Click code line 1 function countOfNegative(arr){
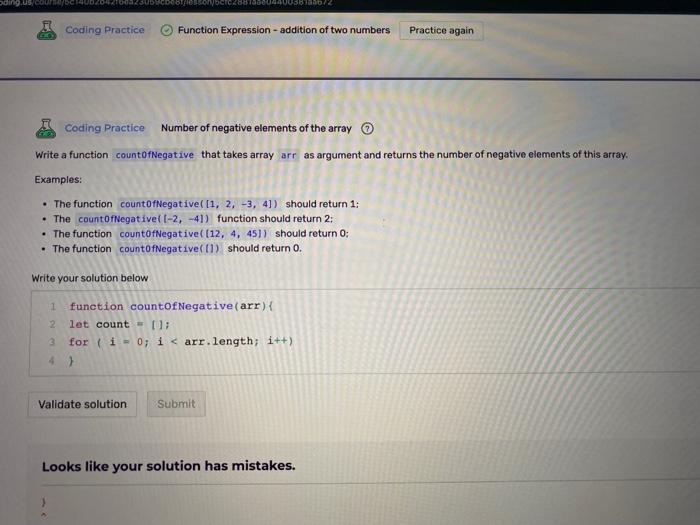 [x=171, y=306]
